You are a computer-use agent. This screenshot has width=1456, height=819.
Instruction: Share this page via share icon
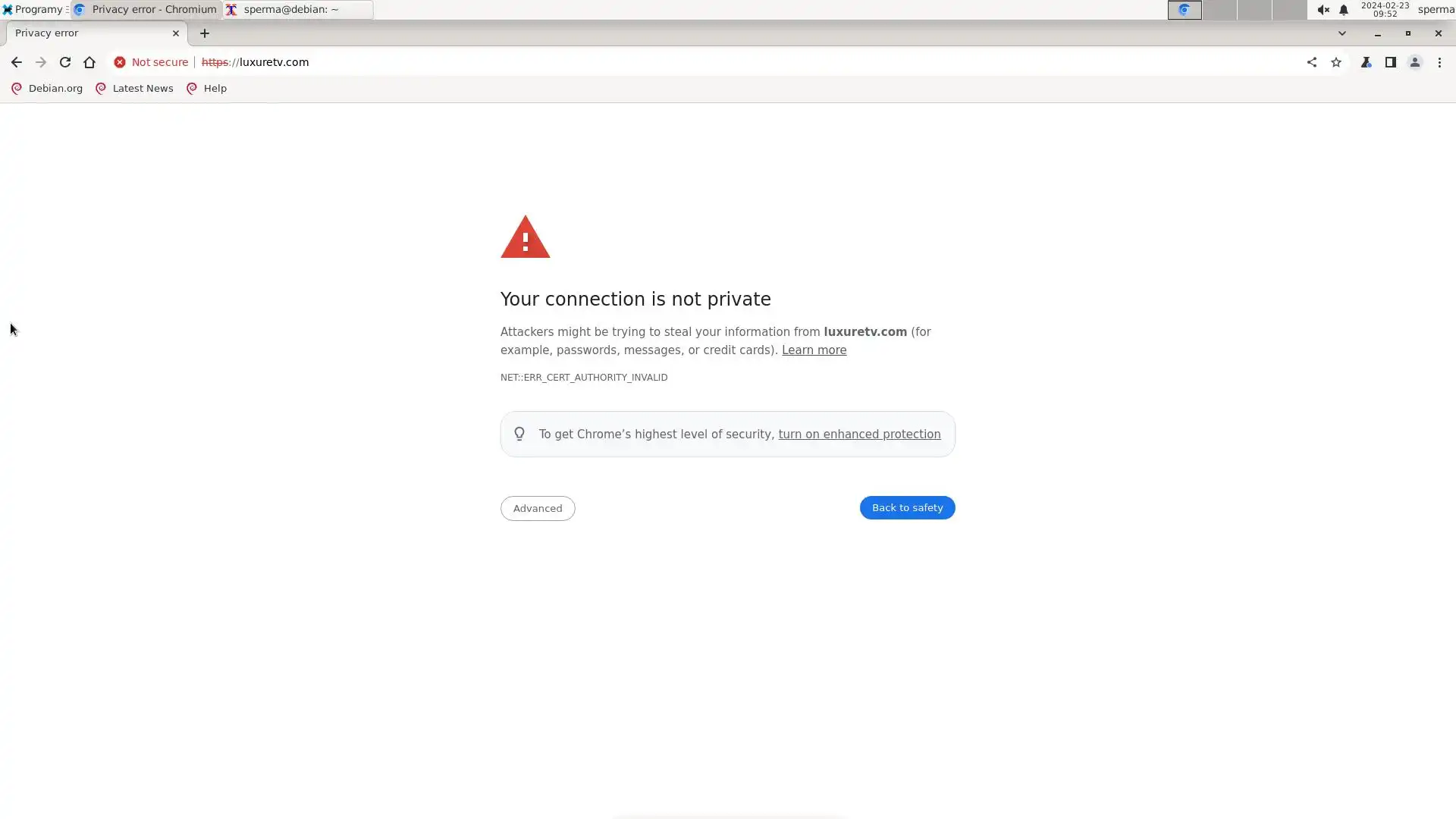[x=1312, y=62]
